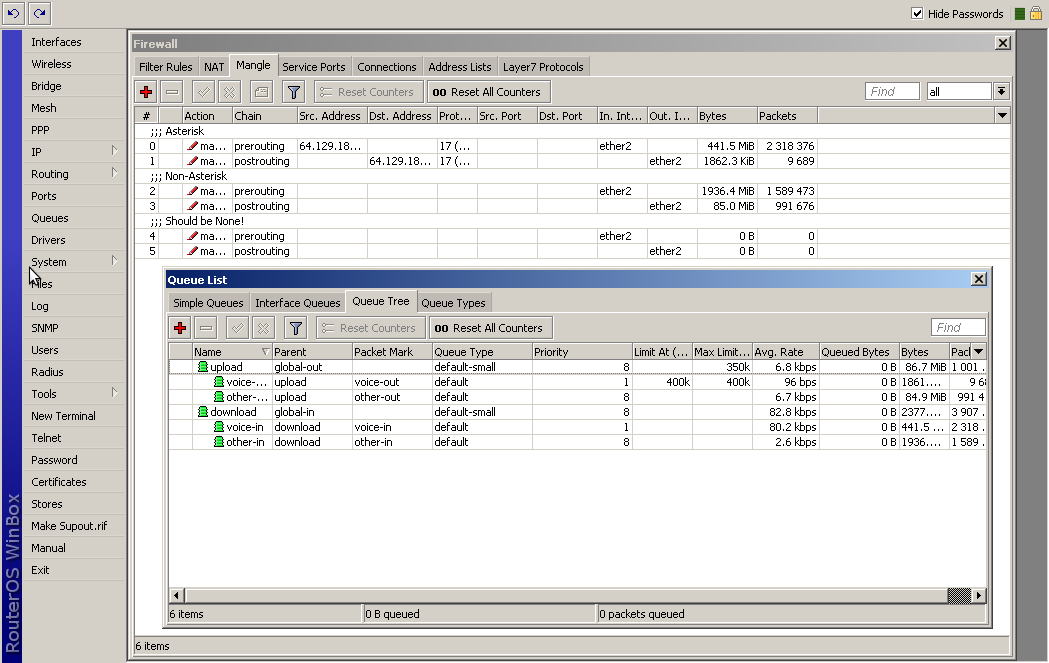Click the undo arrow icon in the top bar

pos(14,13)
